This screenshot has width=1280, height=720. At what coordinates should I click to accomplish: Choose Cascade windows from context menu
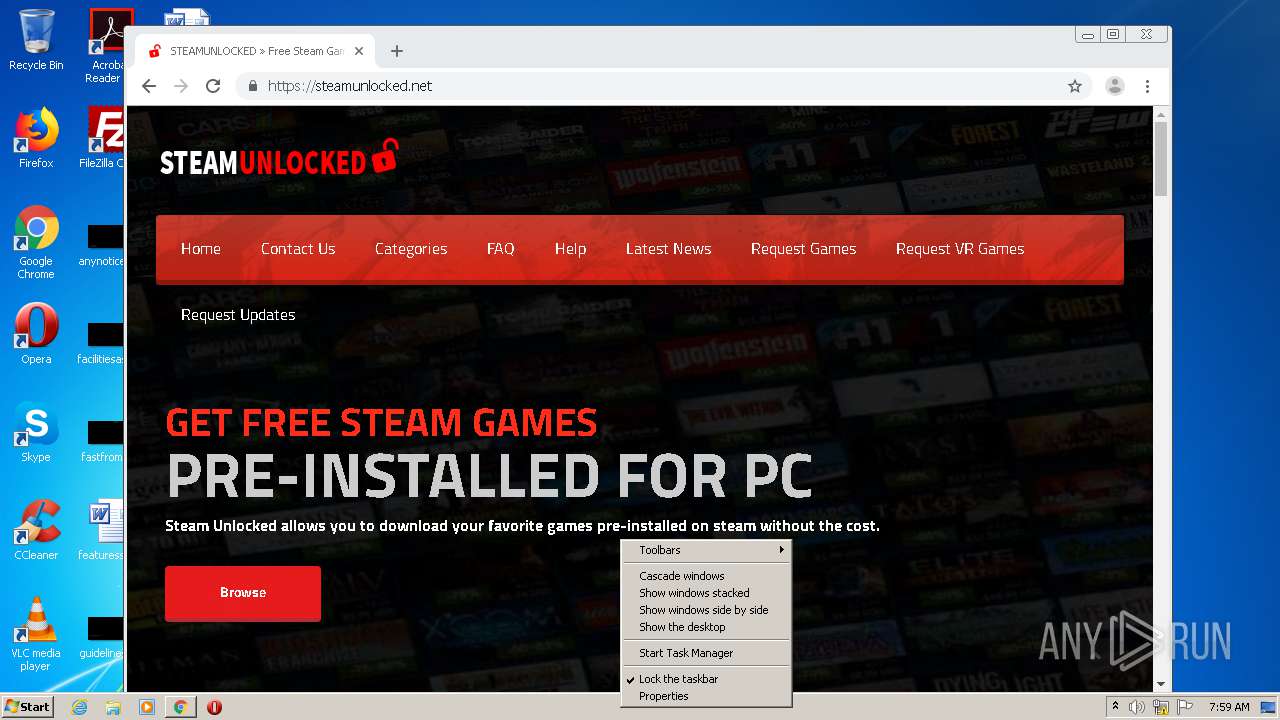[706, 576]
